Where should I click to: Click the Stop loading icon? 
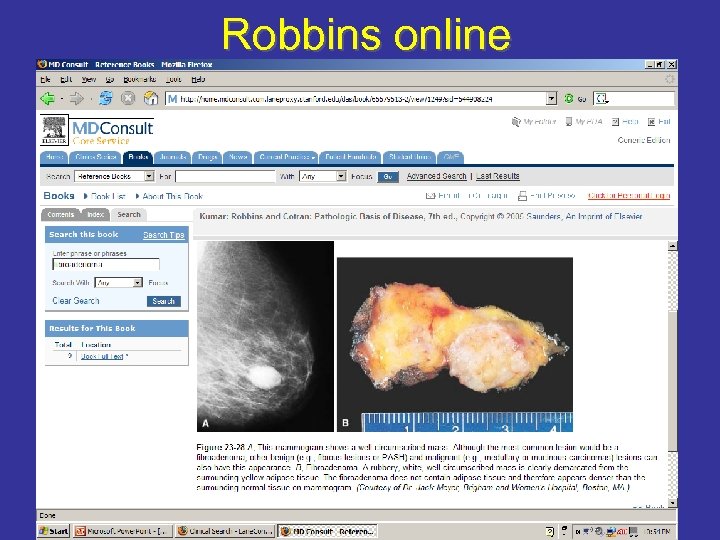click(x=128, y=98)
